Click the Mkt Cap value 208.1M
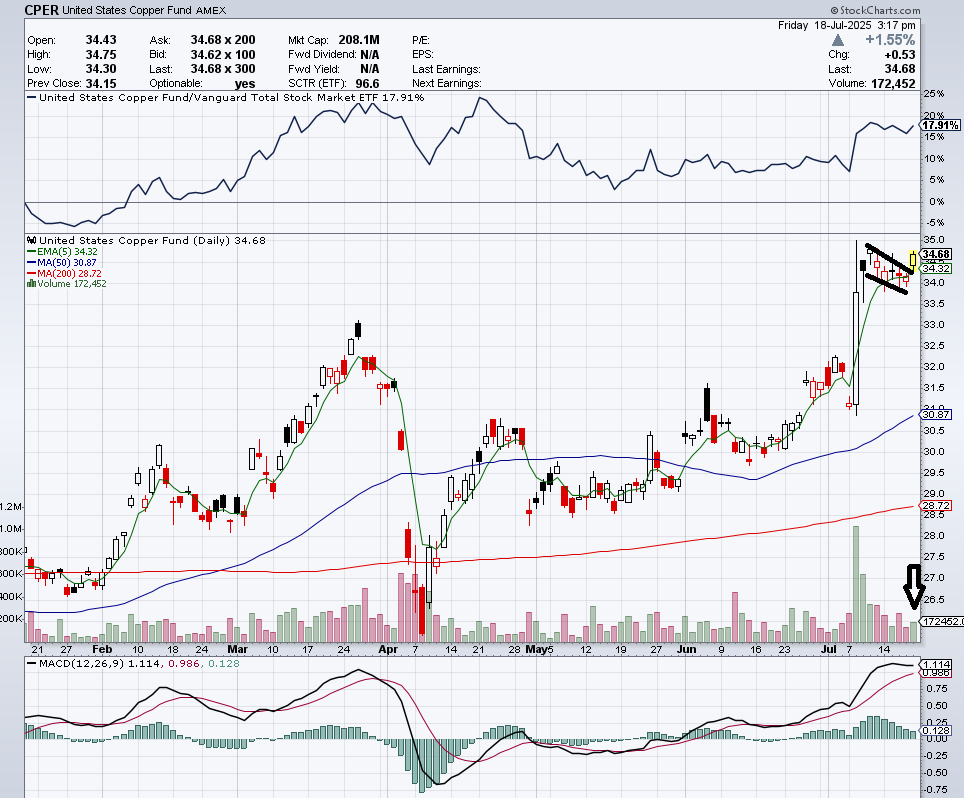The width and height of the screenshot is (964, 798). 358,40
